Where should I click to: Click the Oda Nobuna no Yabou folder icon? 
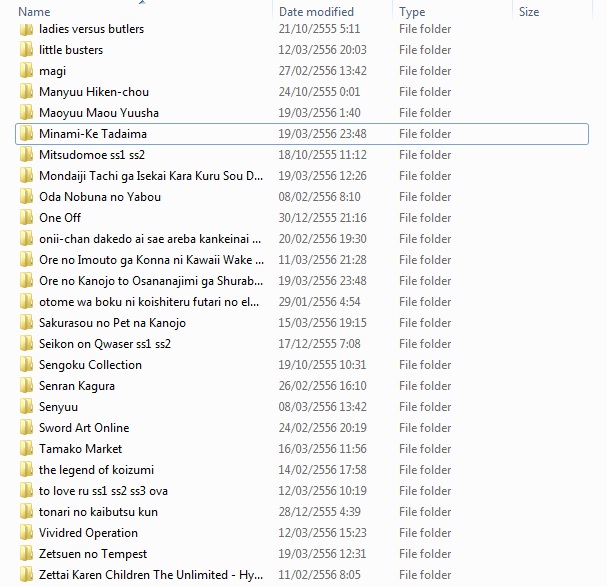pyautogui.click(x=26, y=197)
